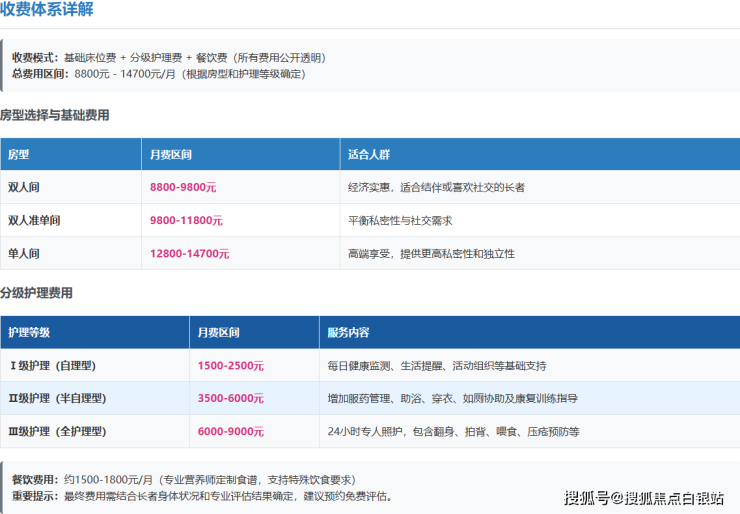Click the 收费模式 description line

click(168, 58)
